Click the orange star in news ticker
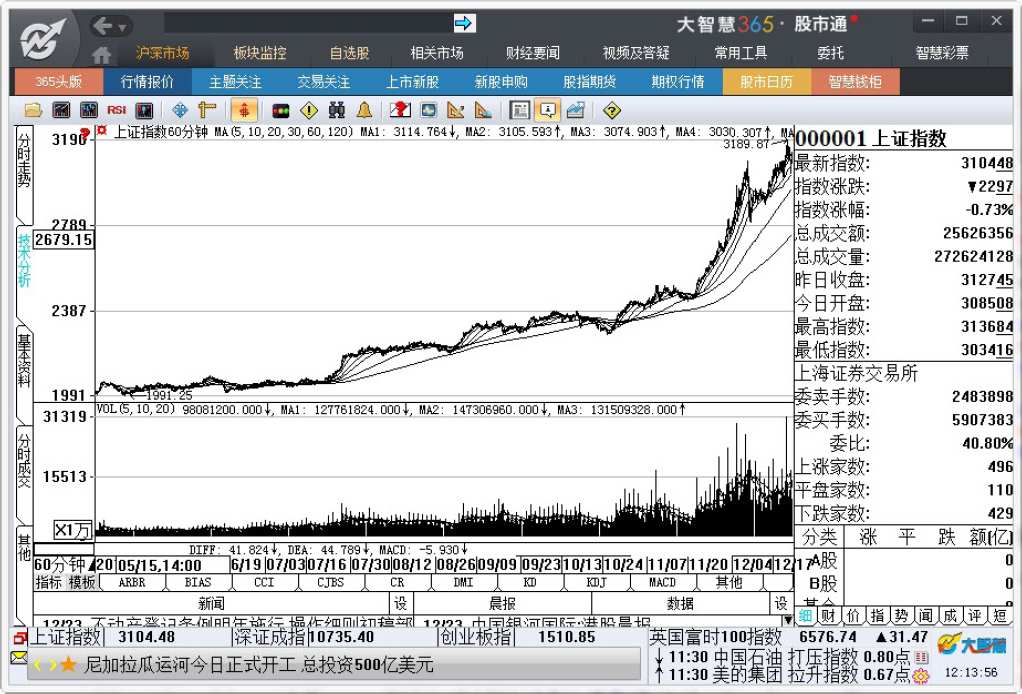 pos(68,665)
